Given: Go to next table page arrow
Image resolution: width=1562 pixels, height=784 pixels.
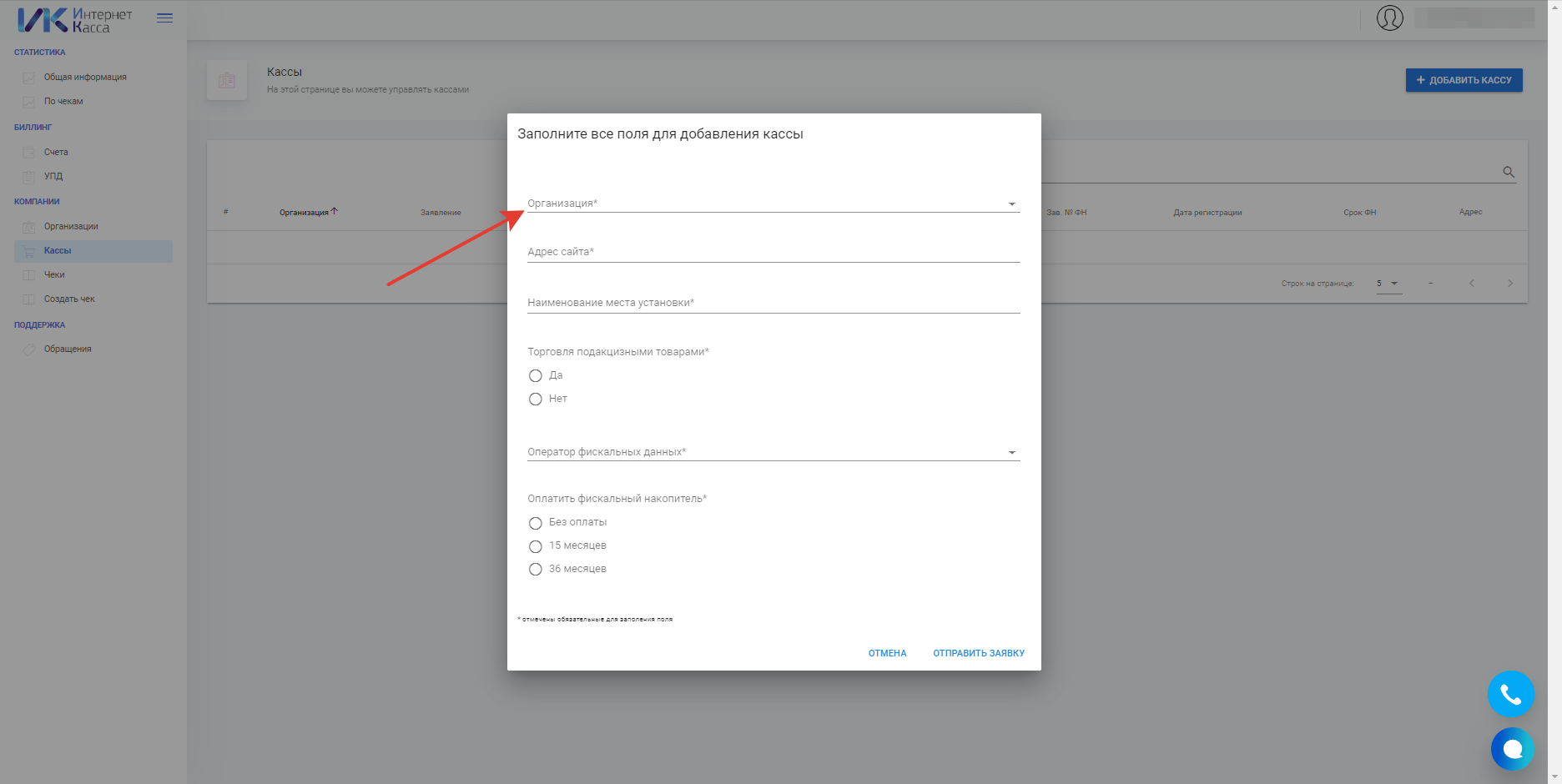Looking at the screenshot, I should (x=1509, y=284).
